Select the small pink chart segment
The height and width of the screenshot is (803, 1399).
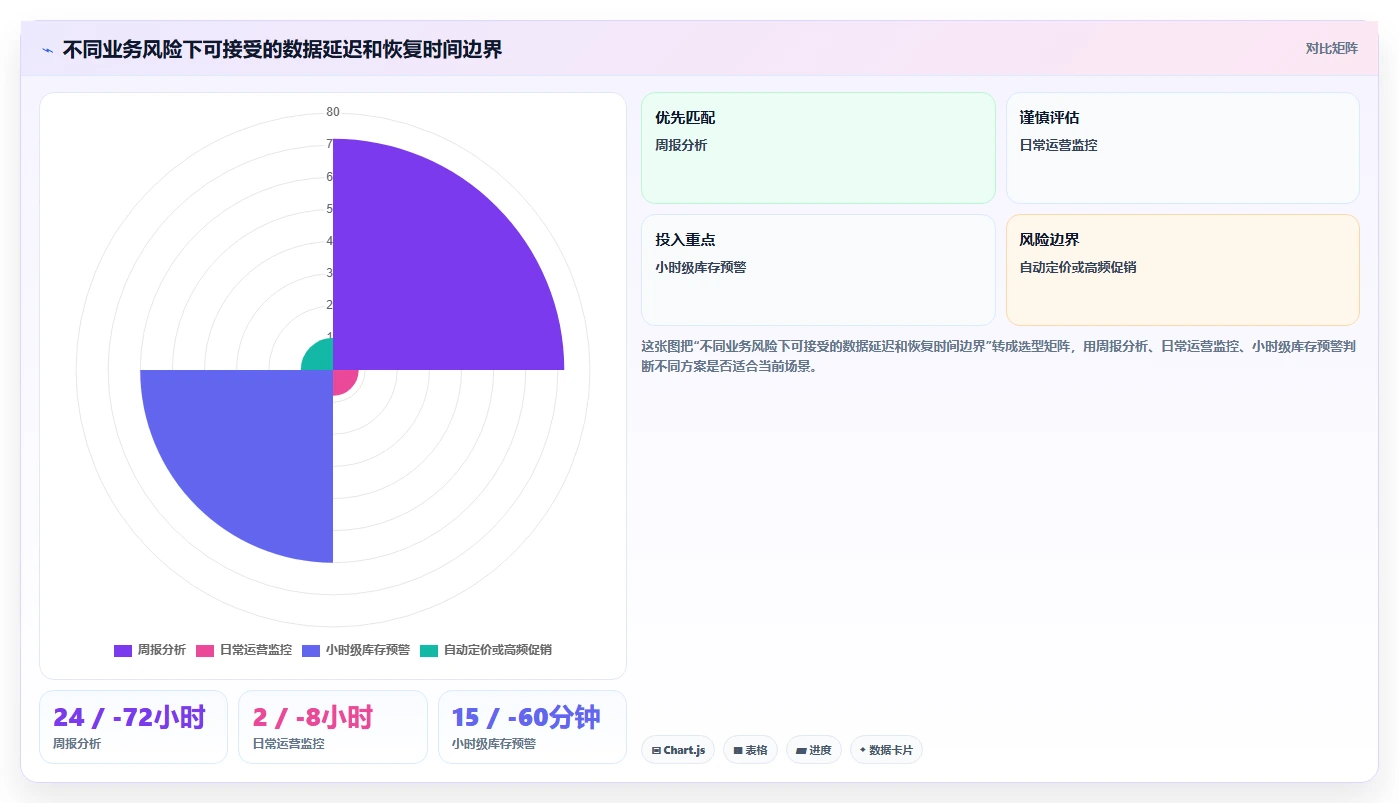(x=343, y=380)
